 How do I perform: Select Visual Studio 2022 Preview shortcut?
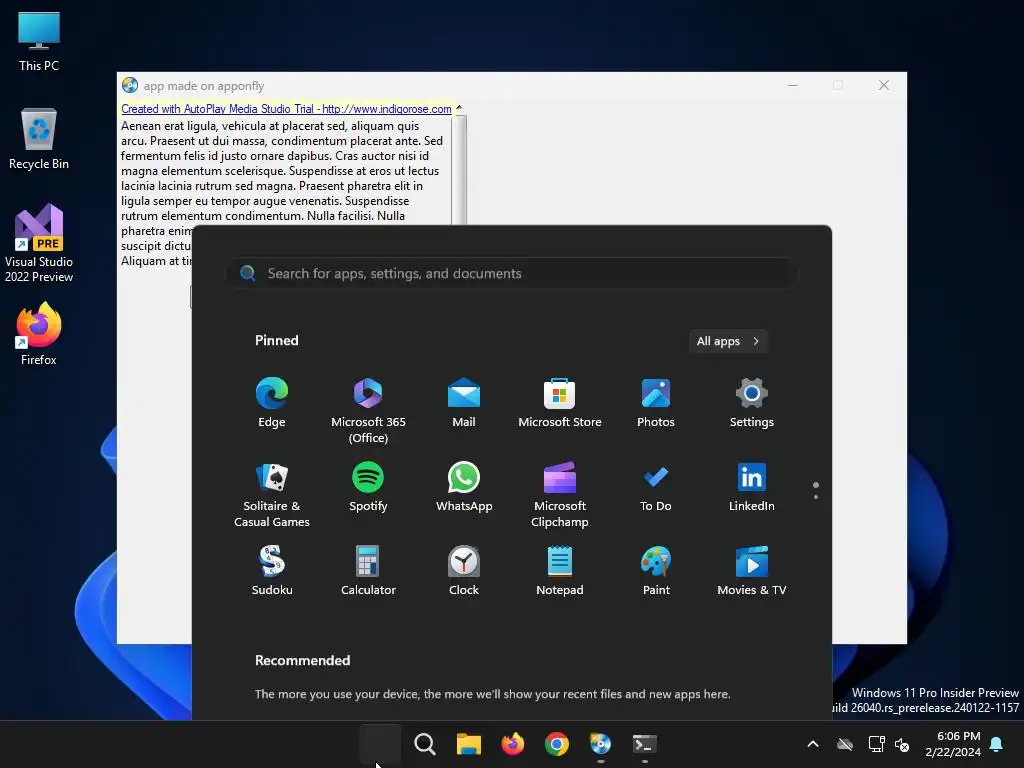[x=39, y=243]
